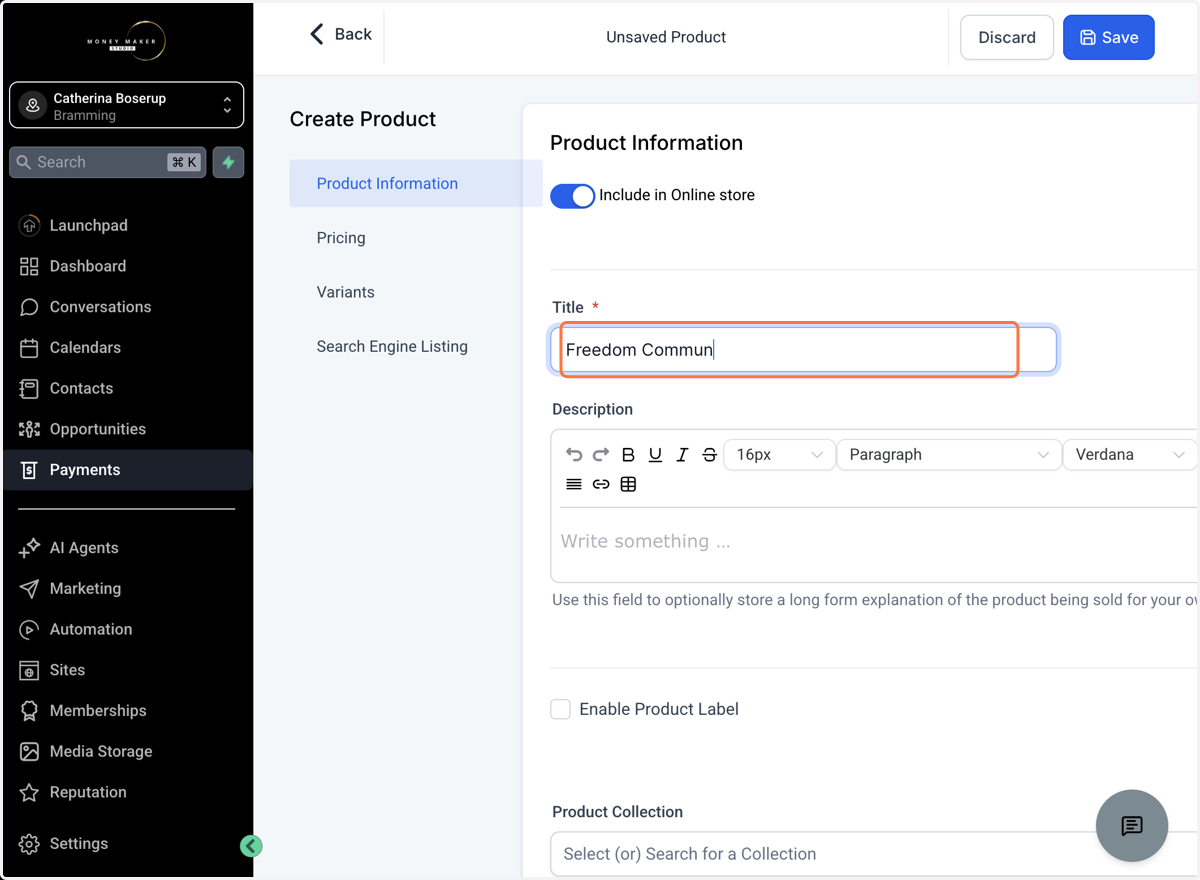Click the undo icon in description editor
The width and height of the screenshot is (1200, 880).
(574, 454)
